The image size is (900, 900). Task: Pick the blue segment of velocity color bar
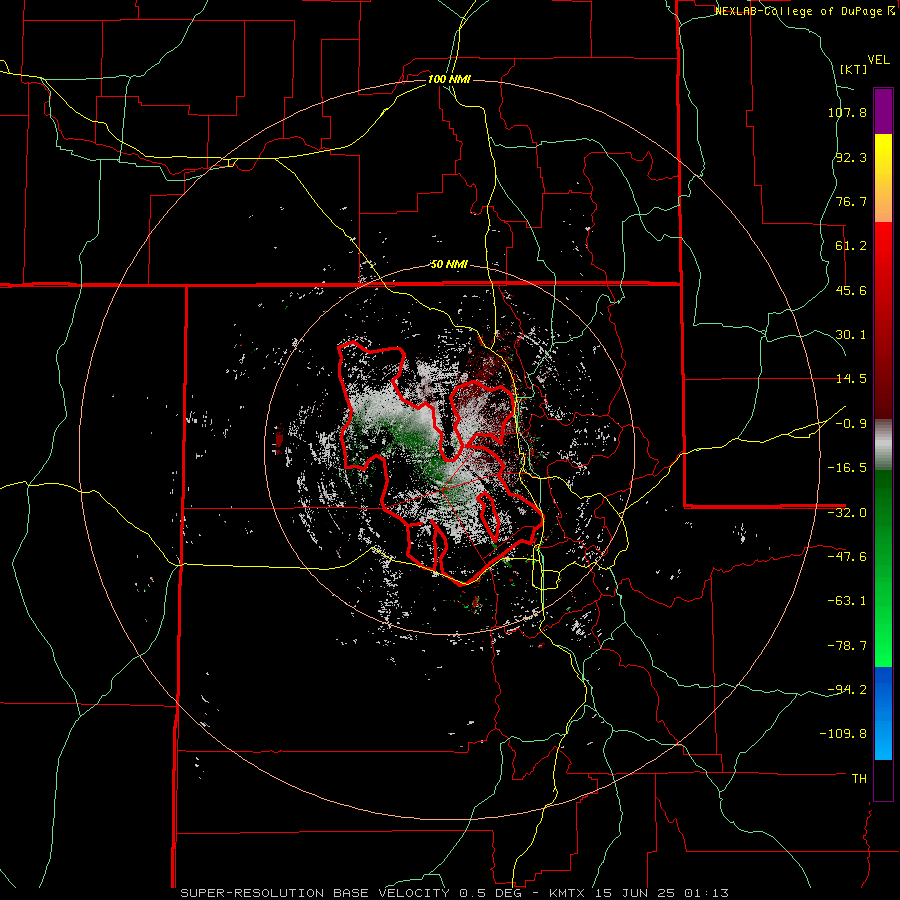point(883,713)
